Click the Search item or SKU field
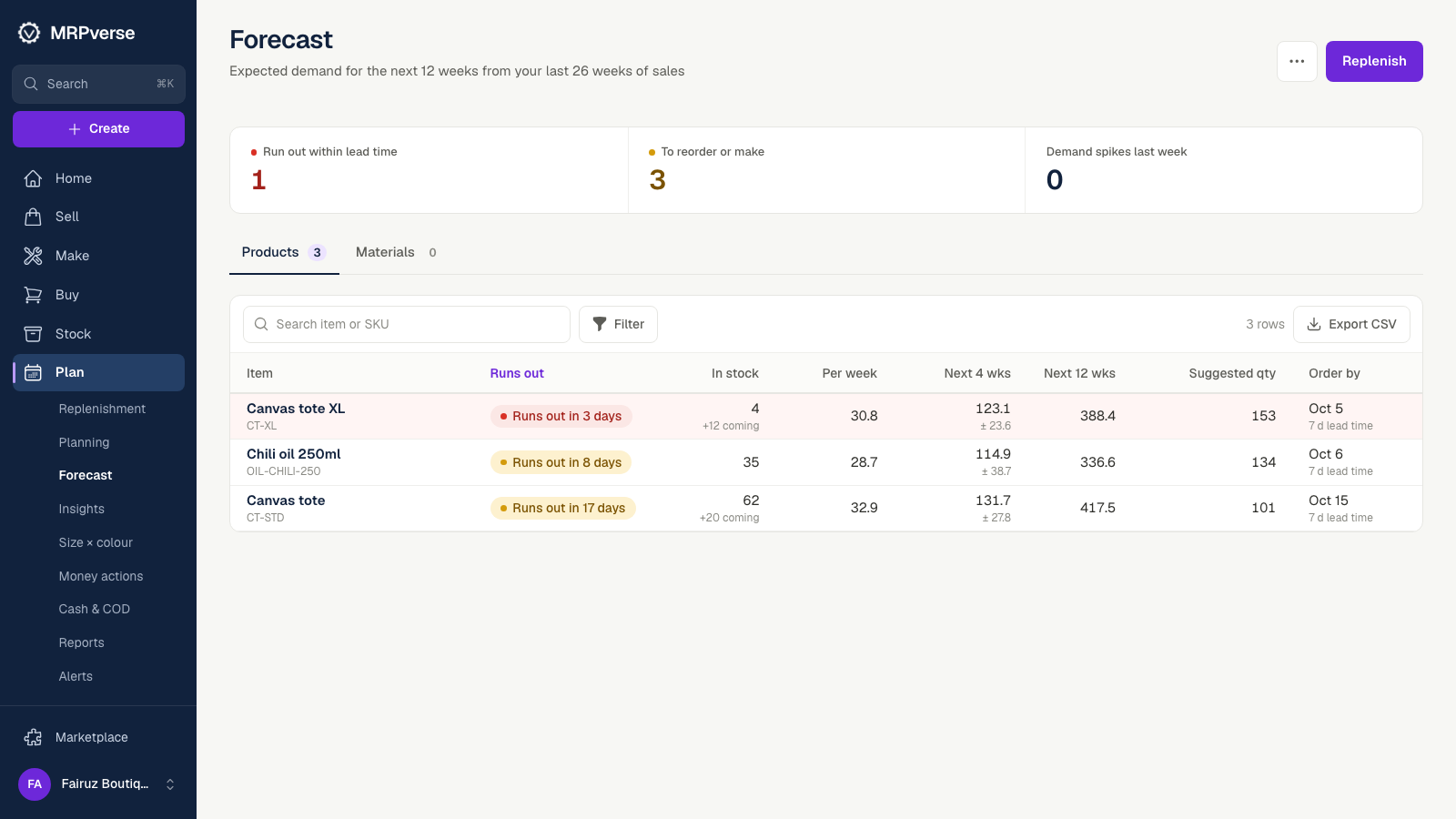 click(407, 324)
